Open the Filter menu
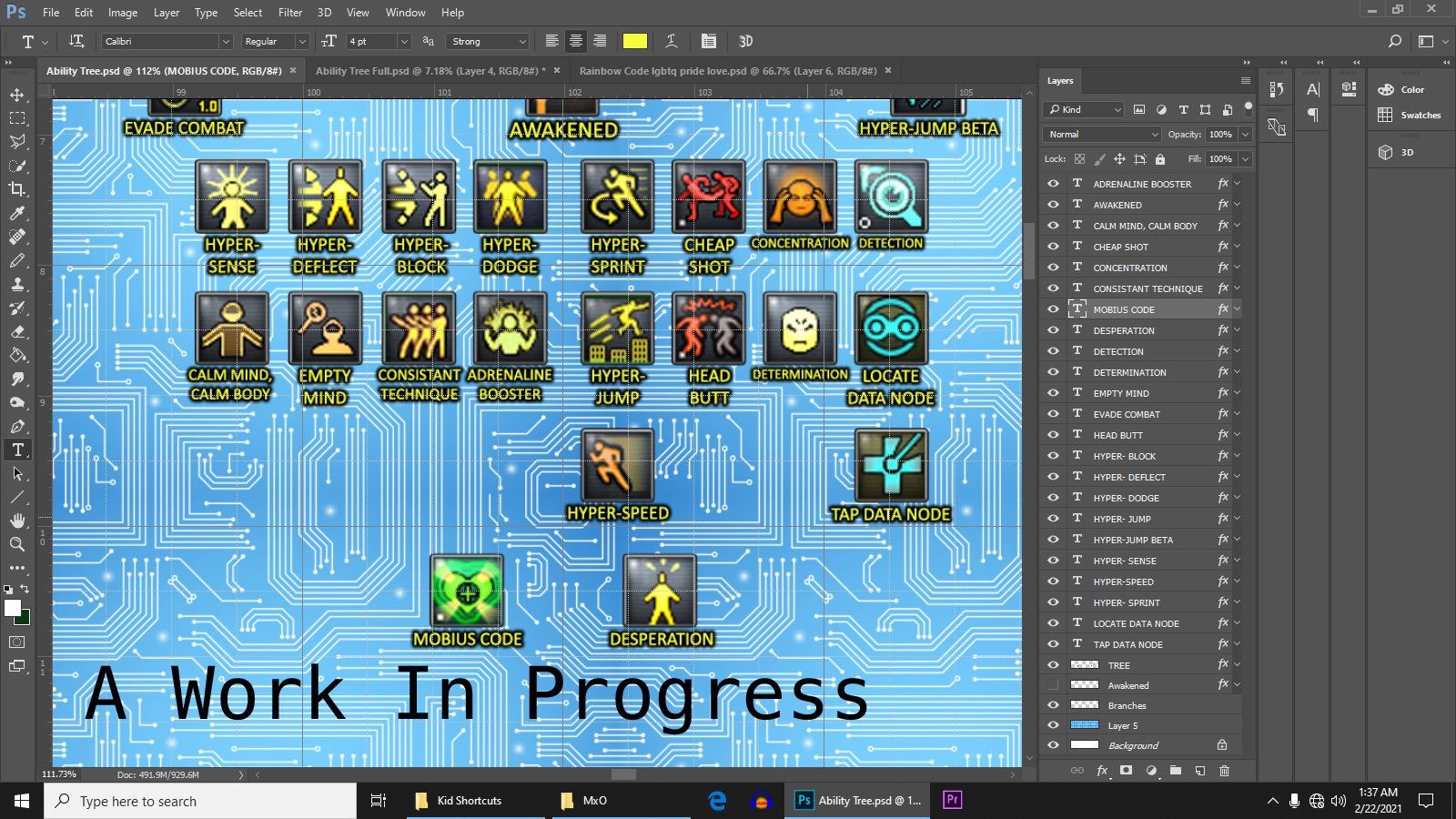 [289, 13]
